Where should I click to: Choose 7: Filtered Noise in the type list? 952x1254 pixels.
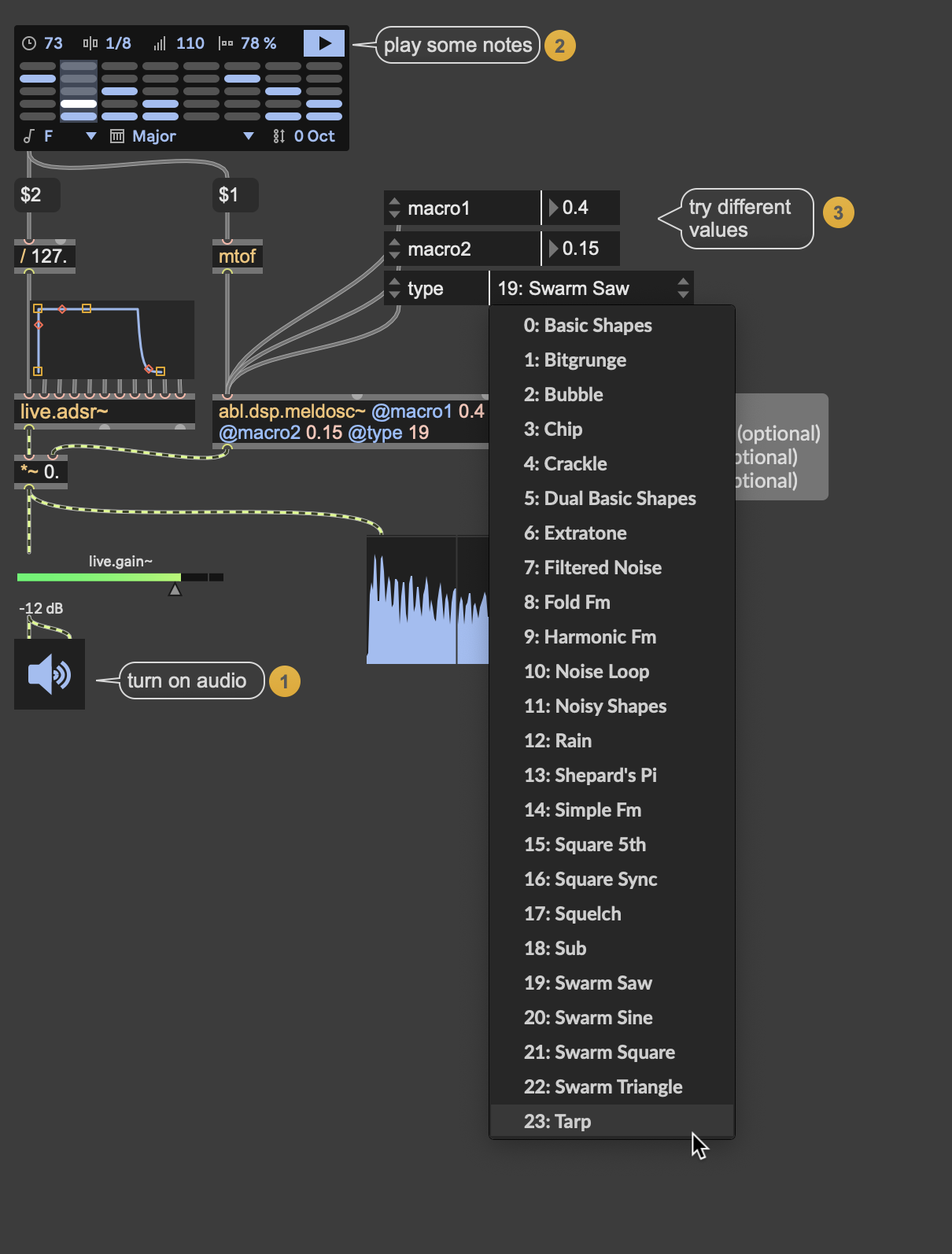592,567
